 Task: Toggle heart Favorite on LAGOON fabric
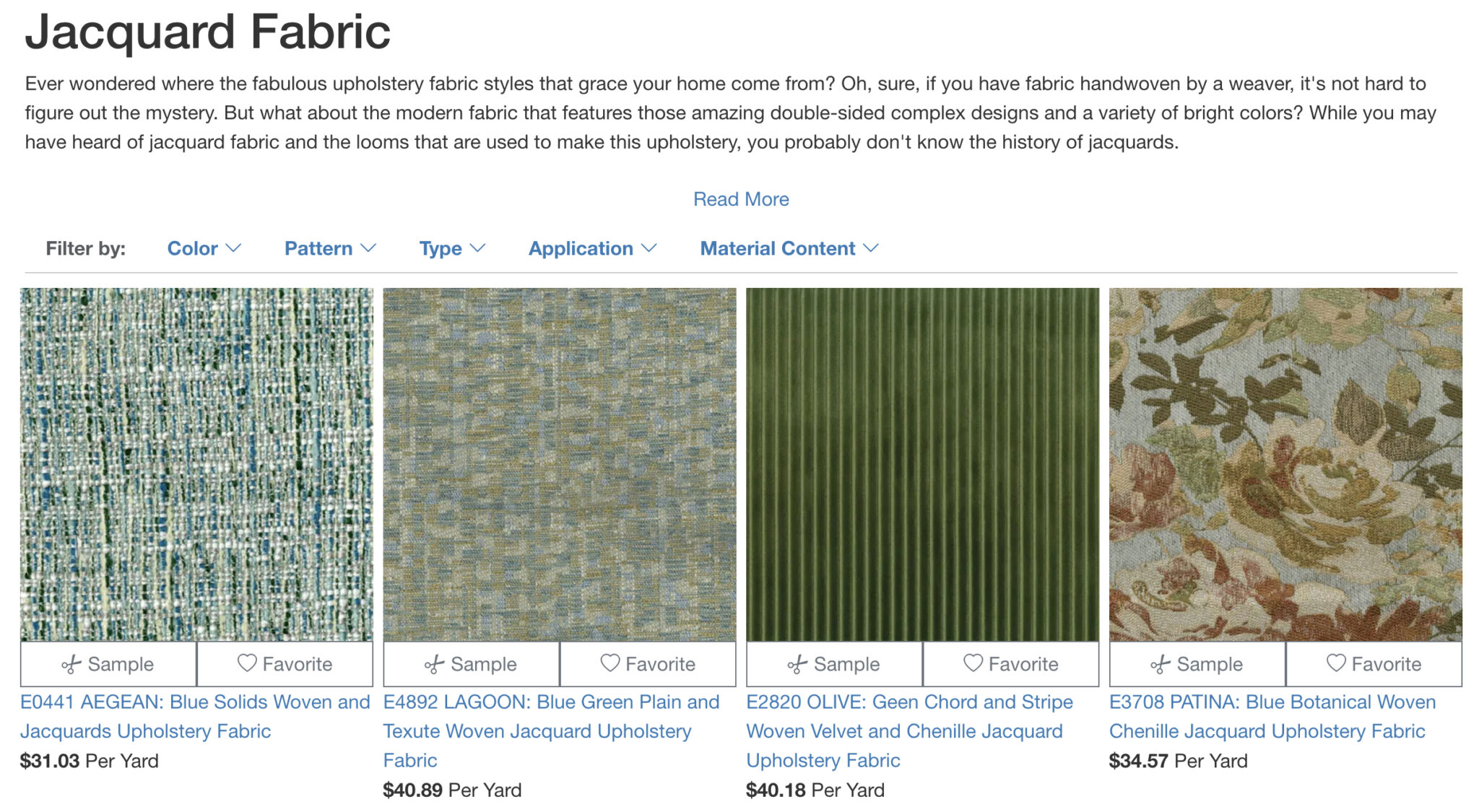pyautogui.click(x=610, y=663)
